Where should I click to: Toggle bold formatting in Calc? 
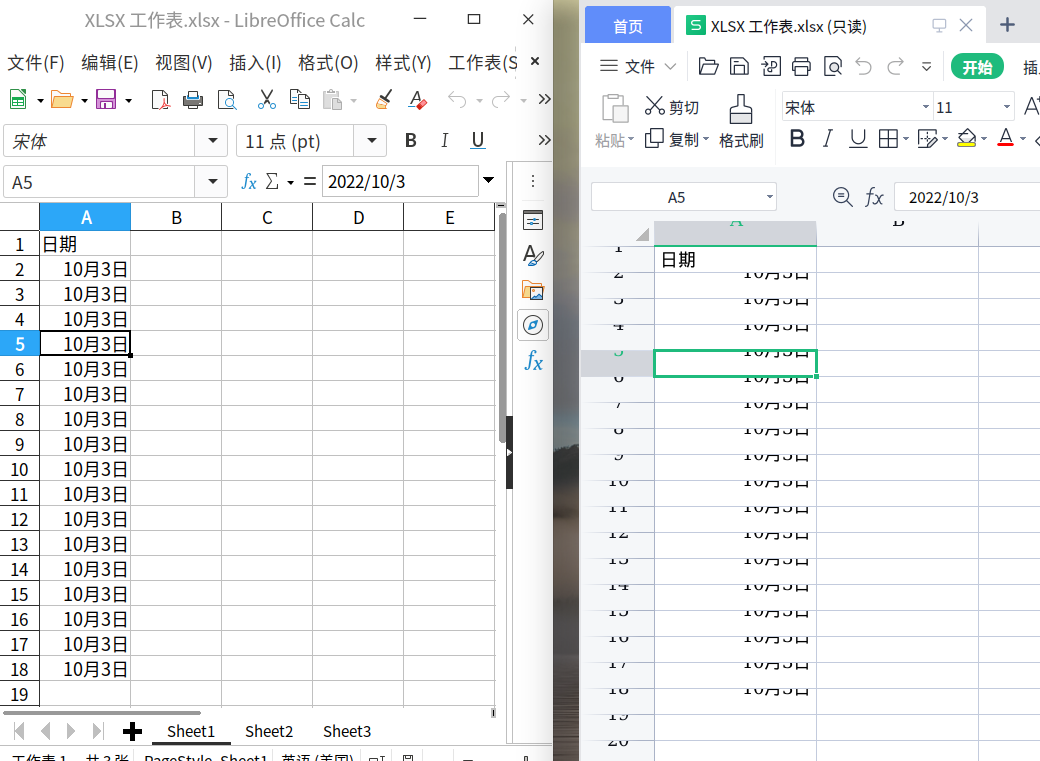point(410,140)
